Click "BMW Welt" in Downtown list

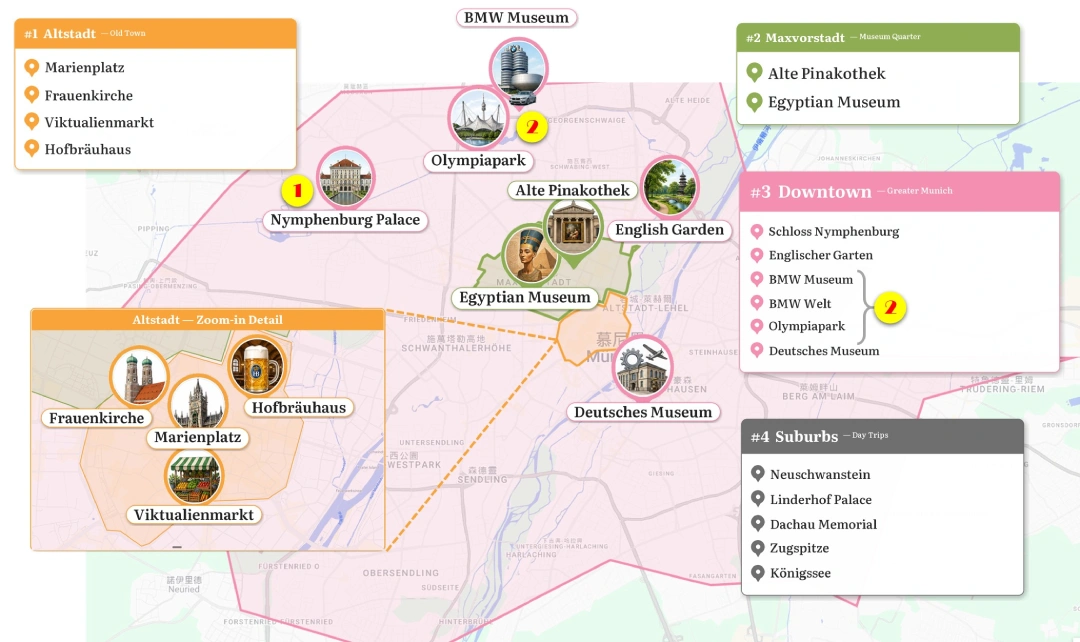(x=800, y=303)
